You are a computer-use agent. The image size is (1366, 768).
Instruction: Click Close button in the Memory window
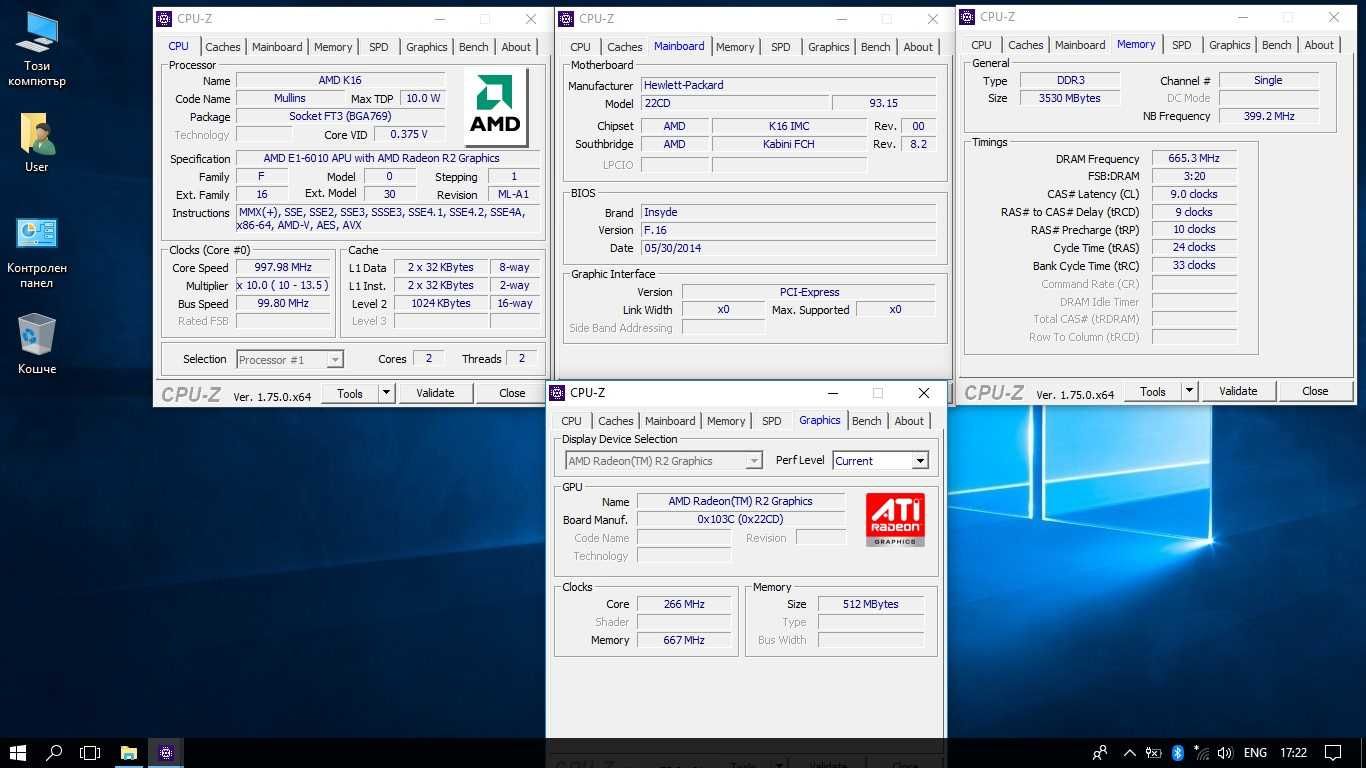point(1315,391)
